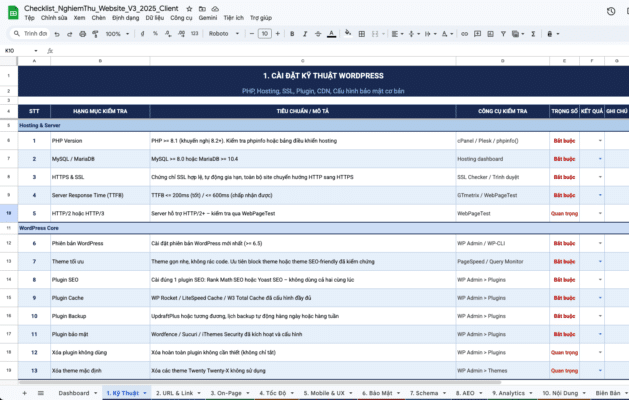
Task: Click the sigma functions icon
Action: pyautogui.click(x=533, y=34)
